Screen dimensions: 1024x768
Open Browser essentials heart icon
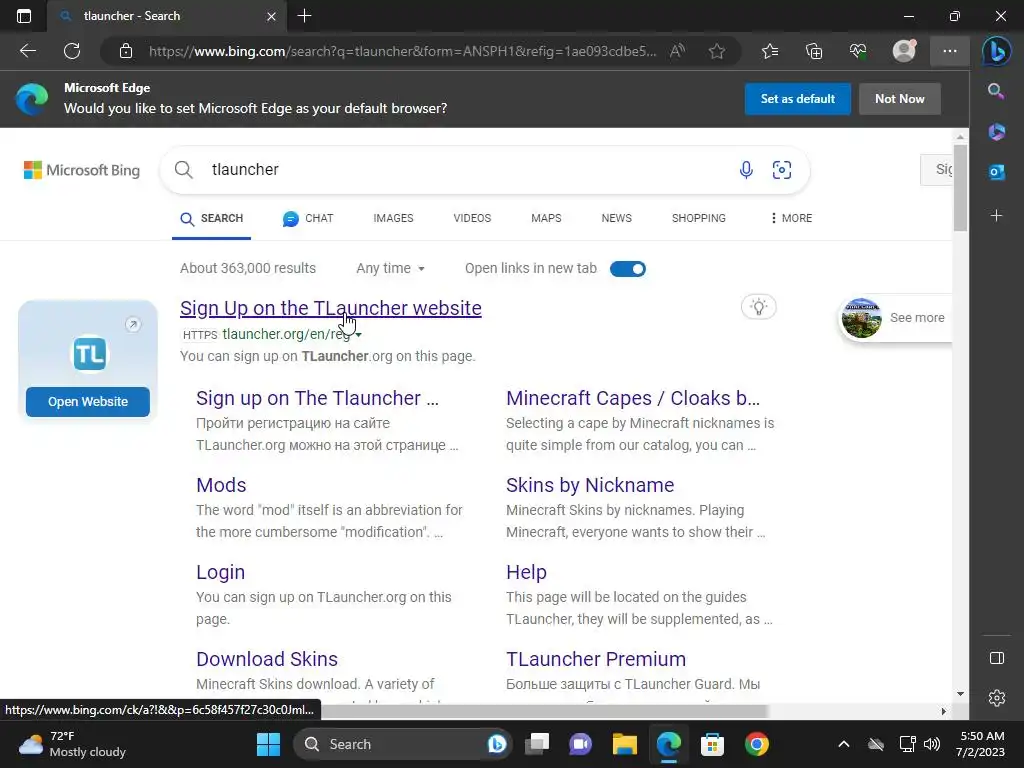pos(858,51)
